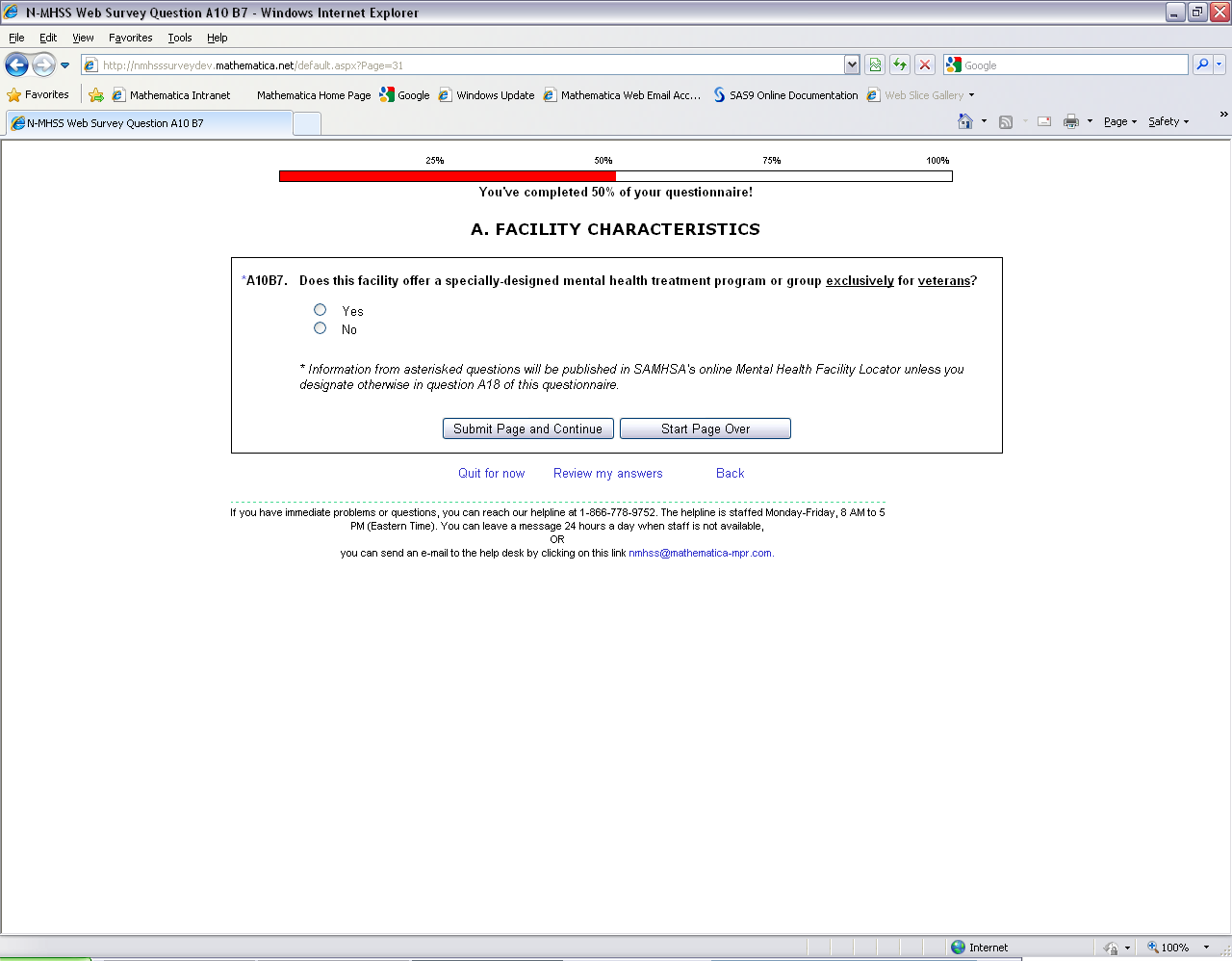
Task: Click Submit Page and Continue
Action: pyautogui.click(x=527, y=429)
